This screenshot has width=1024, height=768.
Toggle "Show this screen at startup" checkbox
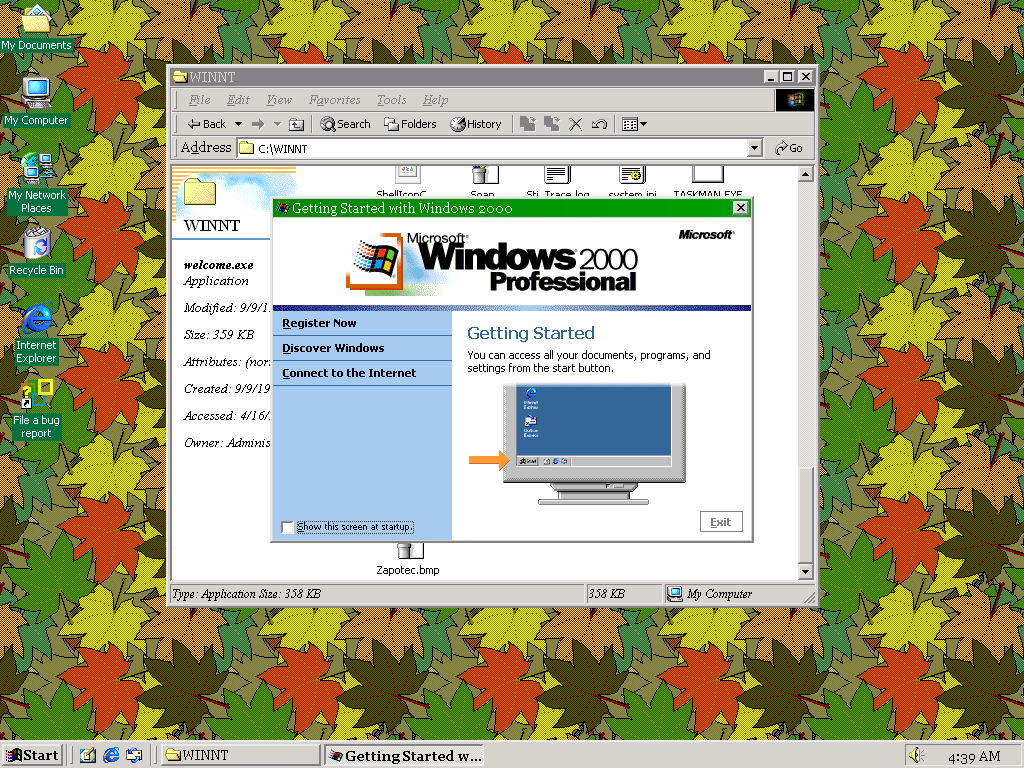(287, 527)
